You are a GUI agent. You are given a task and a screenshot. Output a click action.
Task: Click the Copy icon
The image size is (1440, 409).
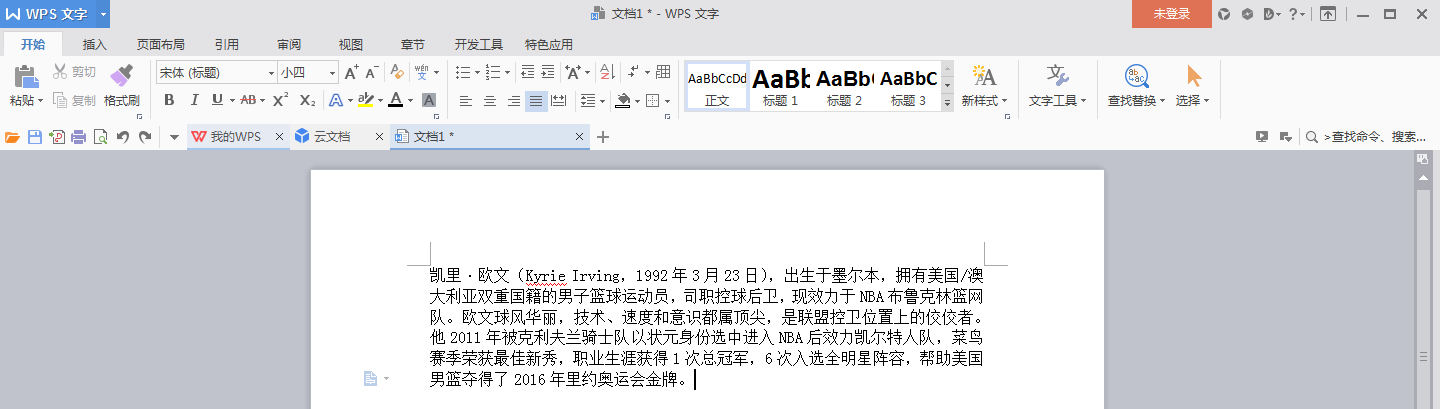(60, 100)
